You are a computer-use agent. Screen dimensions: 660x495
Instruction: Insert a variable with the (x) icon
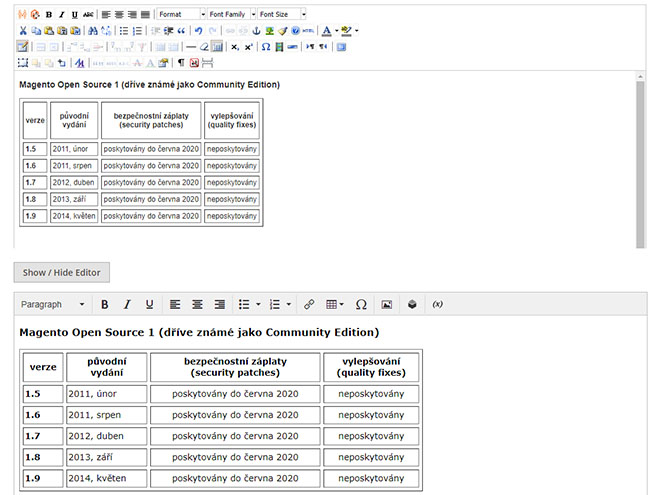pyautogui.click(x=438, y=304)
